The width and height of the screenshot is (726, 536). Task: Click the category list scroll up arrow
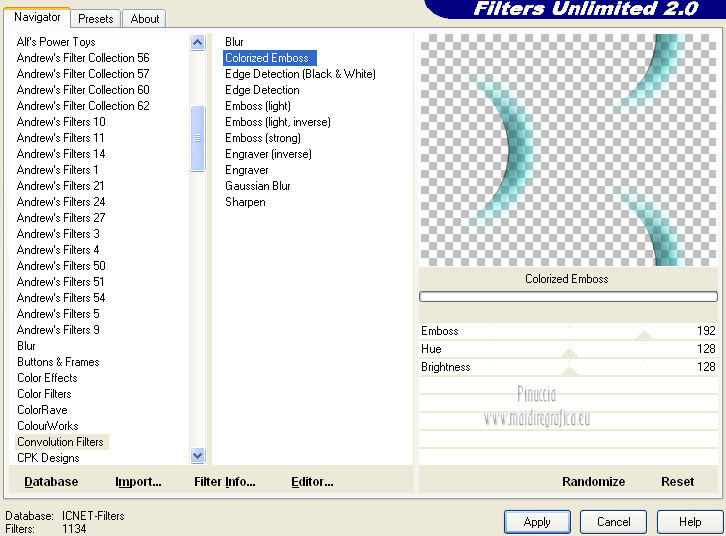198,43
